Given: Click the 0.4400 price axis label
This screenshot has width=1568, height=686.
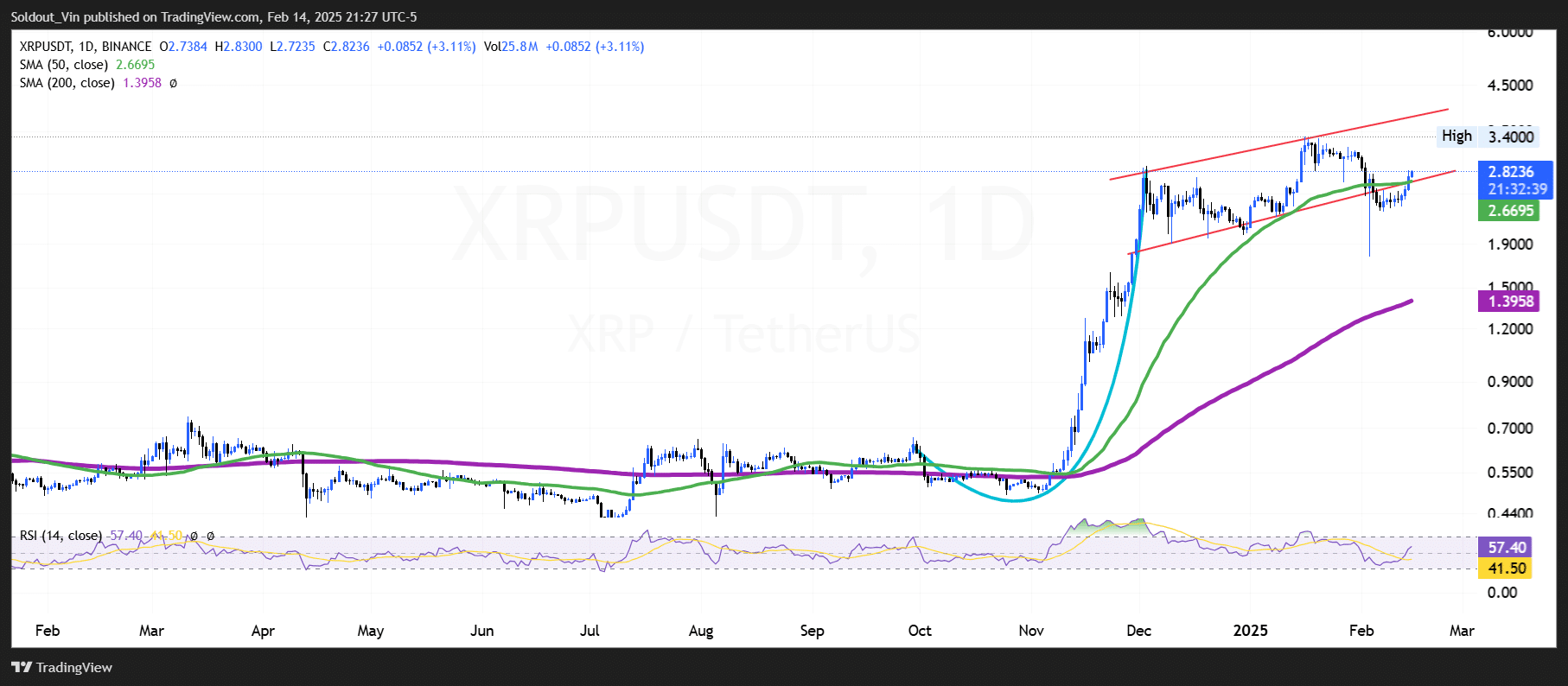Looking at the screenshot, I should (x=1510, y=513).
